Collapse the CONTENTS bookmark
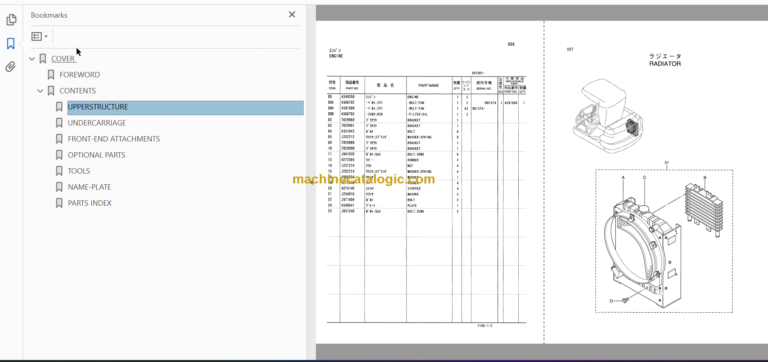Screen dimensions: 768x362 pos(41,91)
